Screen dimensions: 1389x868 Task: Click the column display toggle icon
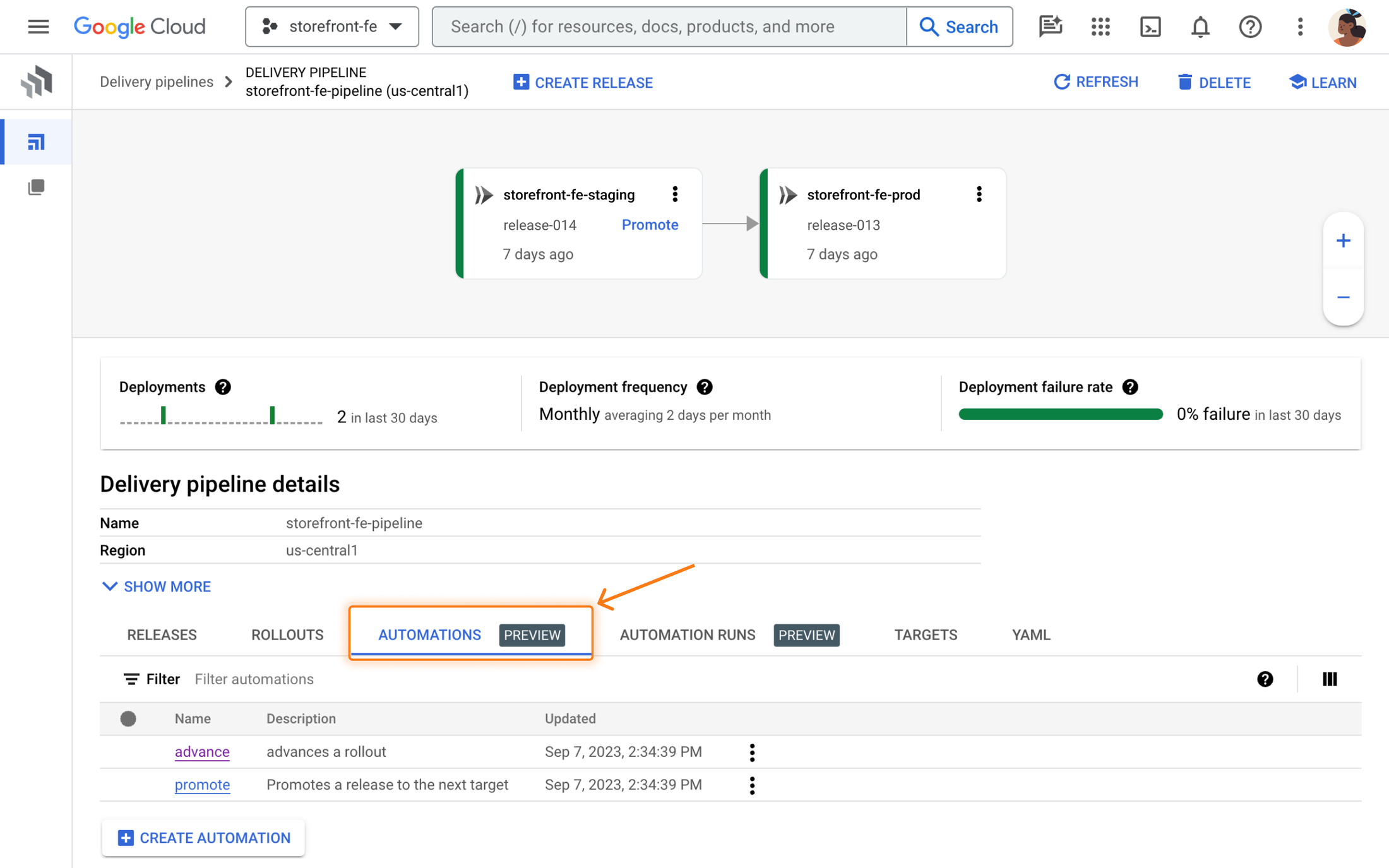click(1331, 679)
